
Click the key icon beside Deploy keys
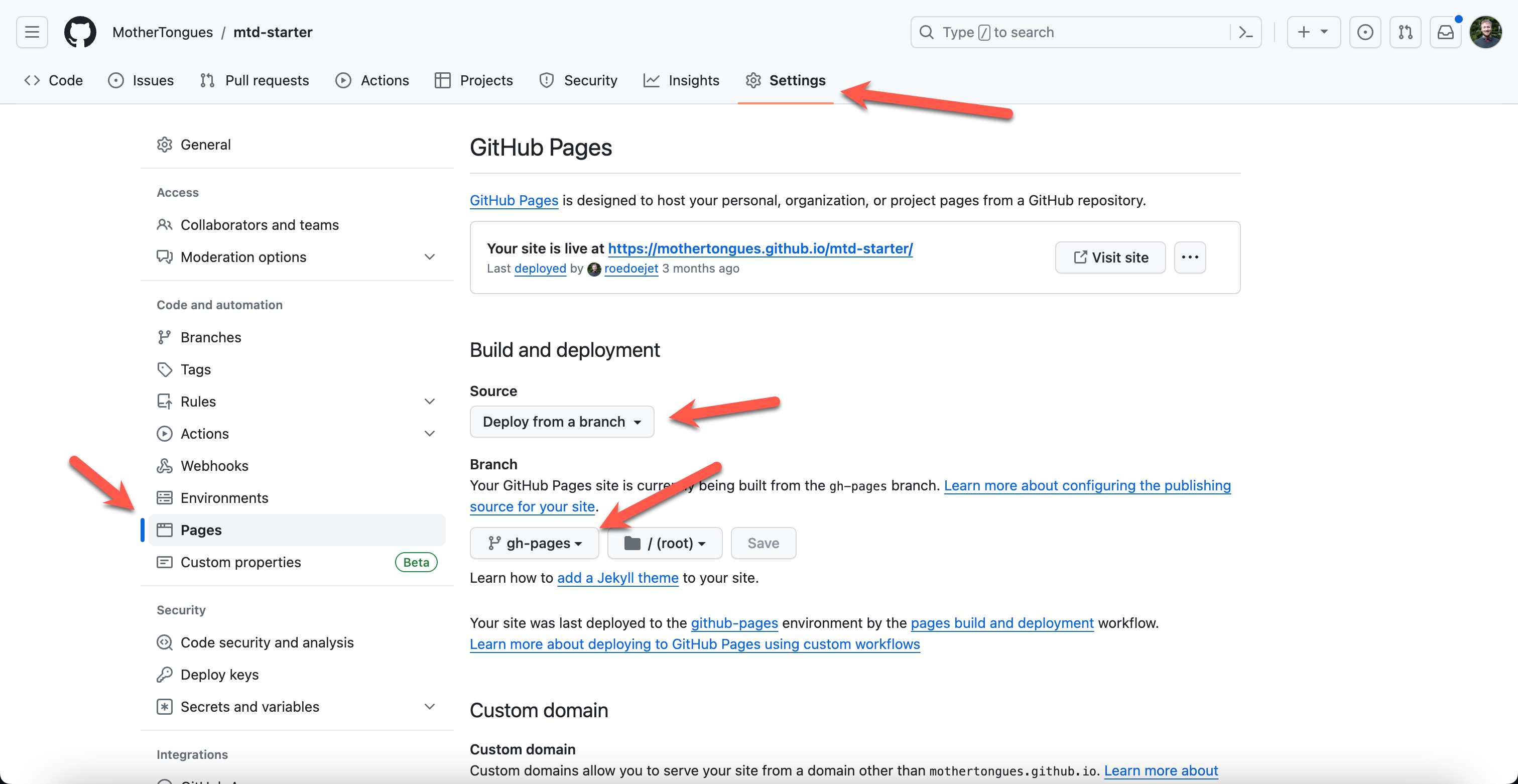pos(165,675)
